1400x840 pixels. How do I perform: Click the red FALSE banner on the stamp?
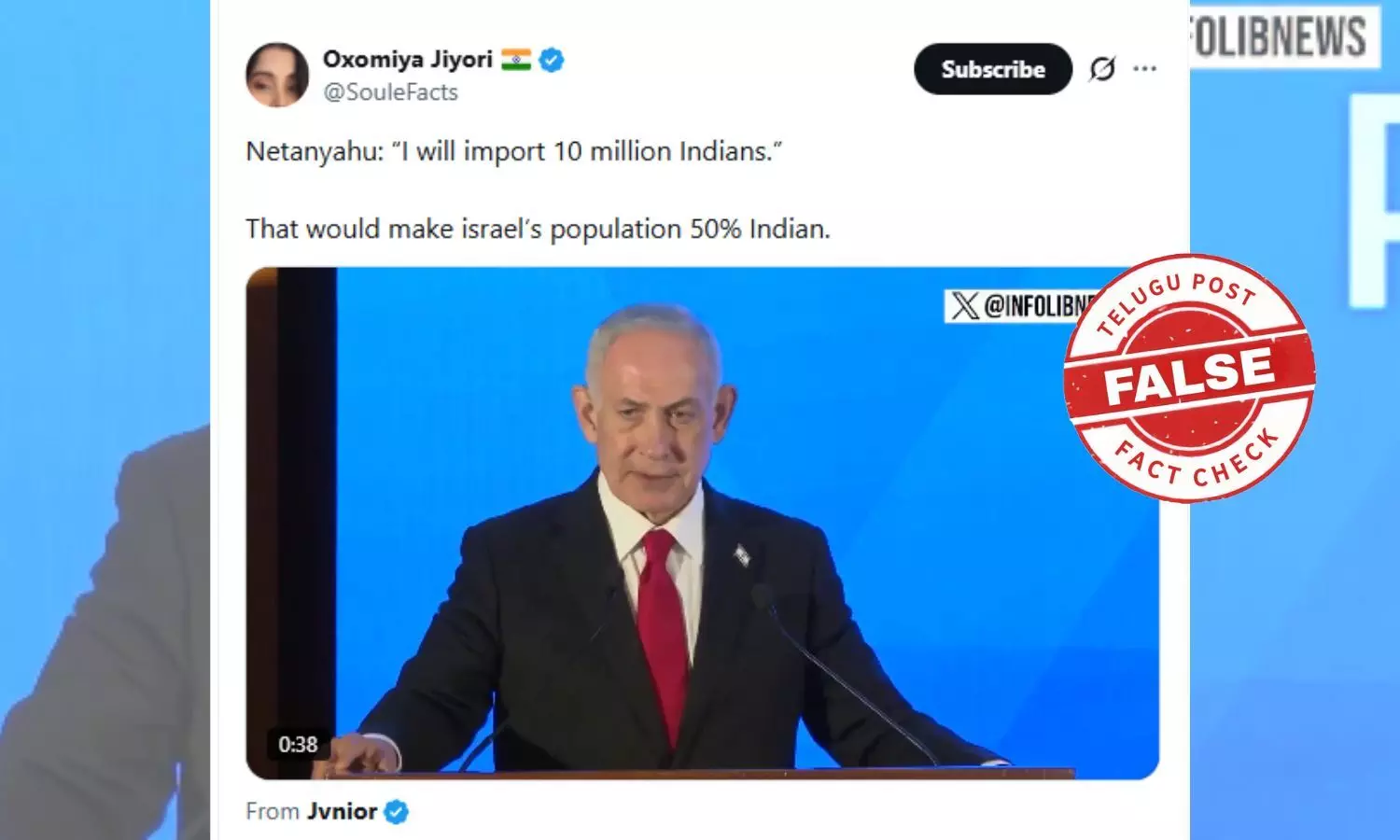1189,375
